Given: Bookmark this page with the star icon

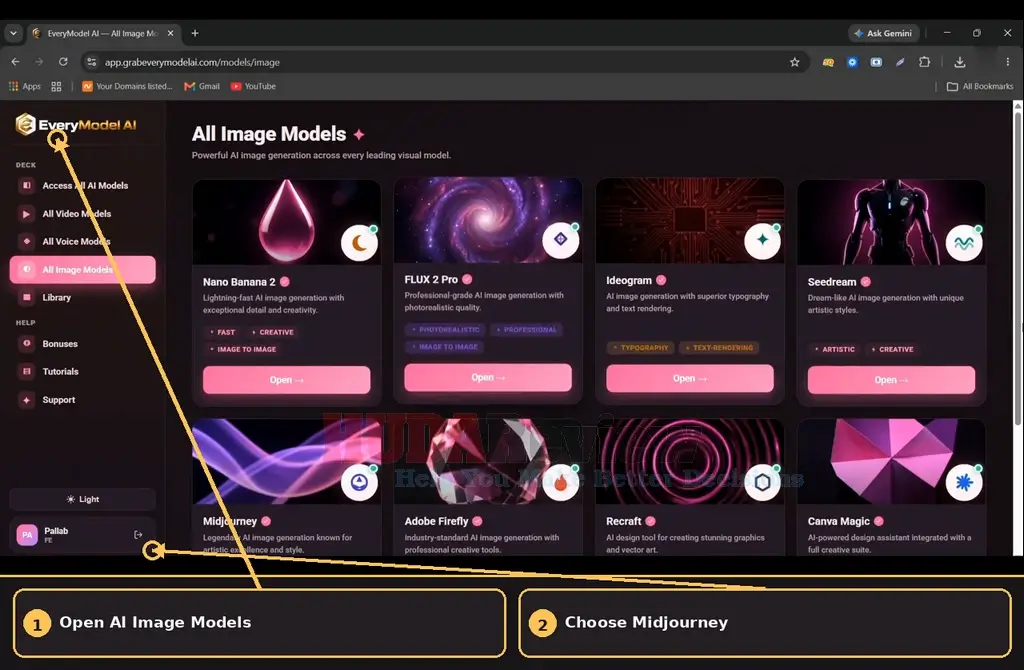Looking at the screenshot, I should point(795,62).
